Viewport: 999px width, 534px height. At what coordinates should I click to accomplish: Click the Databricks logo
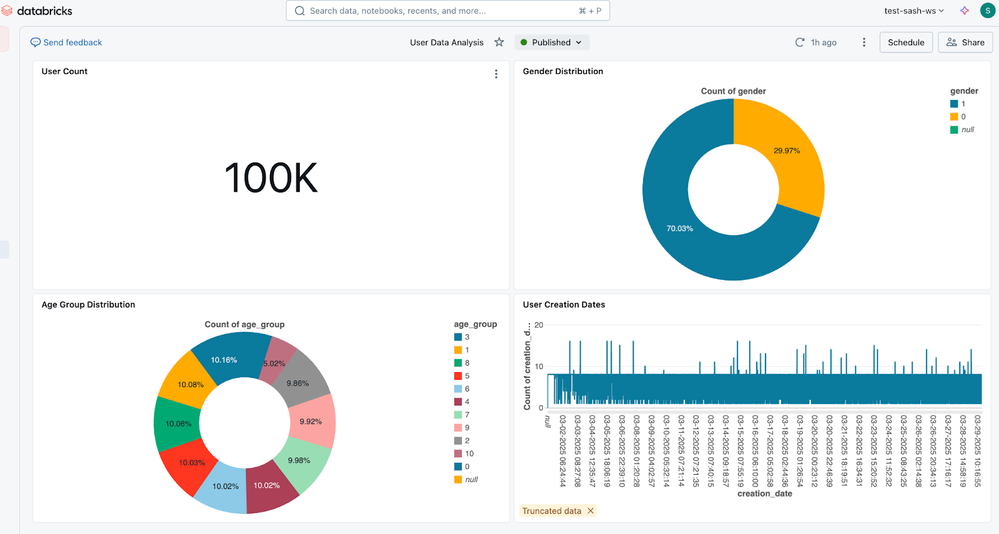38,11
